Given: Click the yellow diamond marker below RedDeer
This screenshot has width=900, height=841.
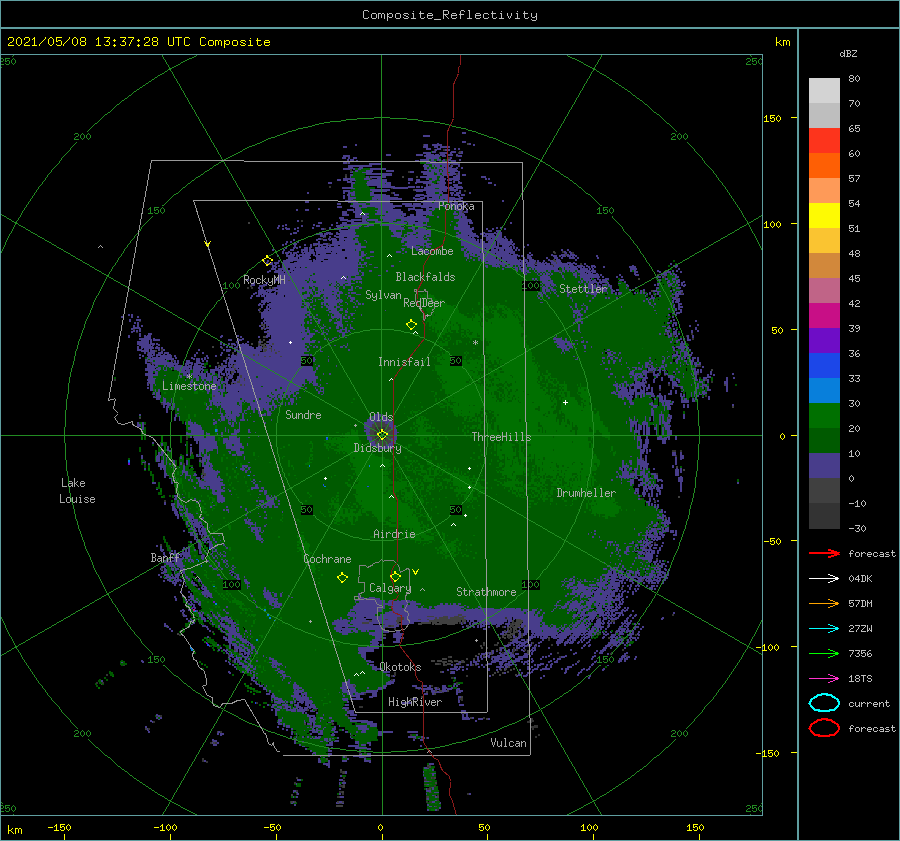Looking at the screenshot, I should tap(411, 325).
